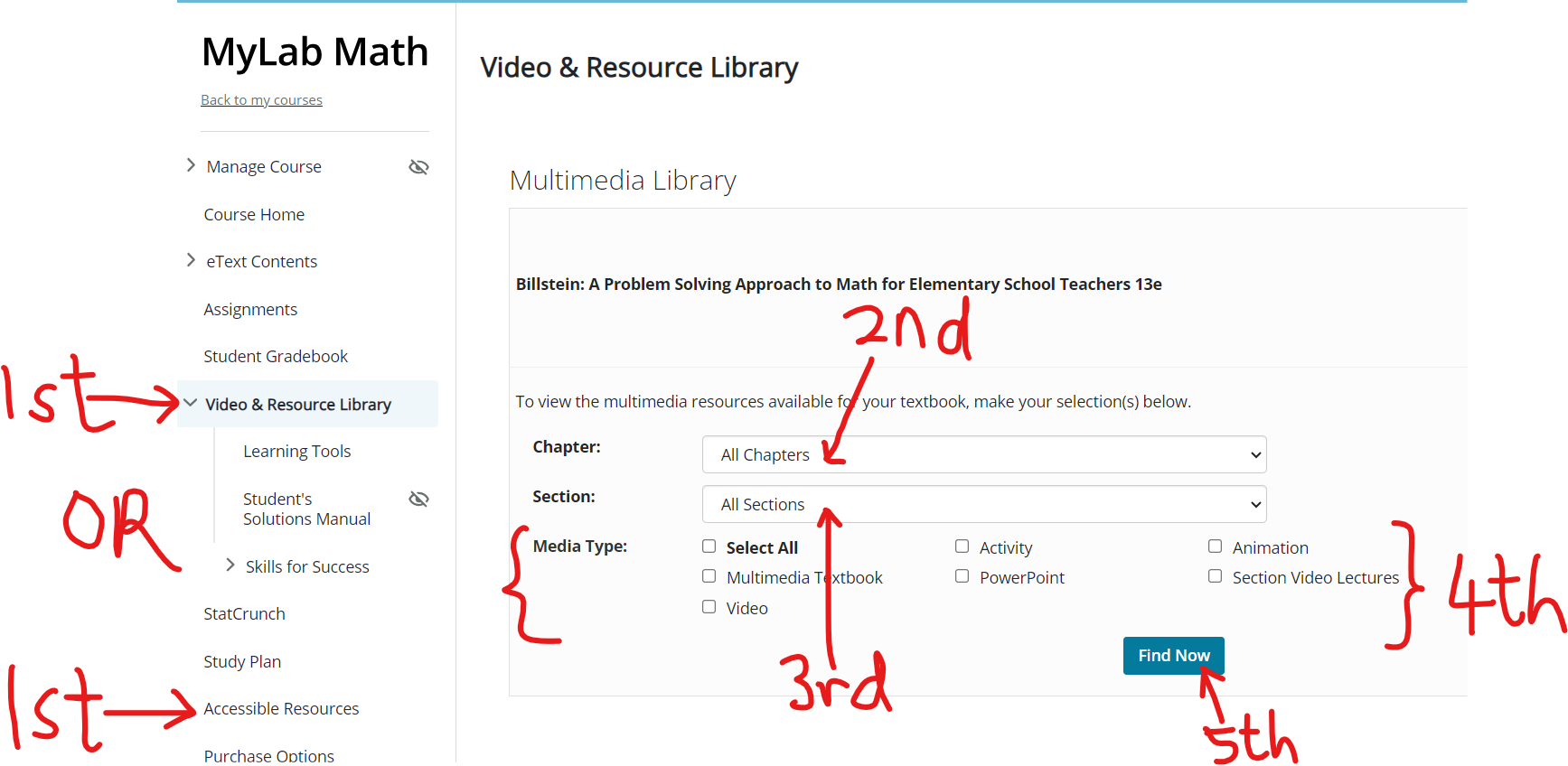
Task: Expand the Skills for Success chevron
Action: [x=230, y=565]
